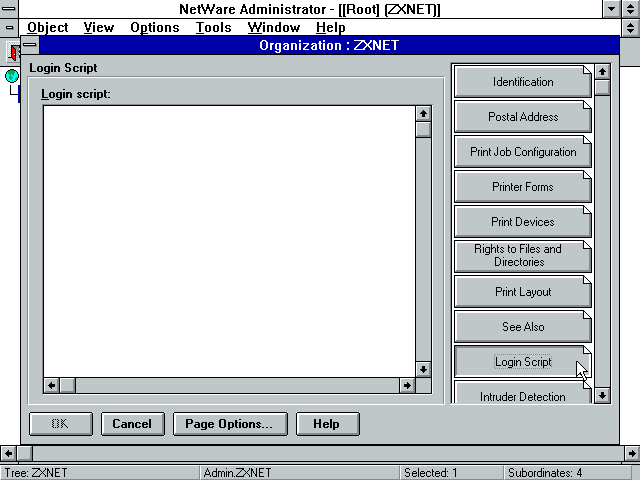Switch to the Print Layout page

tap(522, 292)
